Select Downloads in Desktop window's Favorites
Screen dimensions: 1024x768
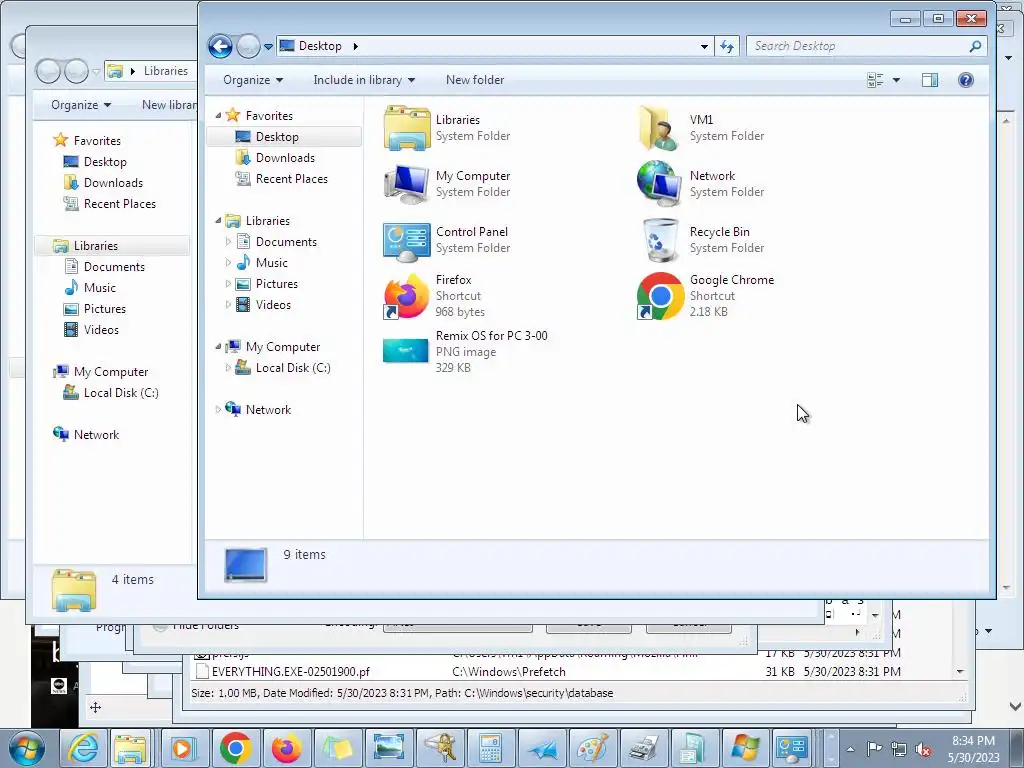pyautogui.click(x=285, y=158)
